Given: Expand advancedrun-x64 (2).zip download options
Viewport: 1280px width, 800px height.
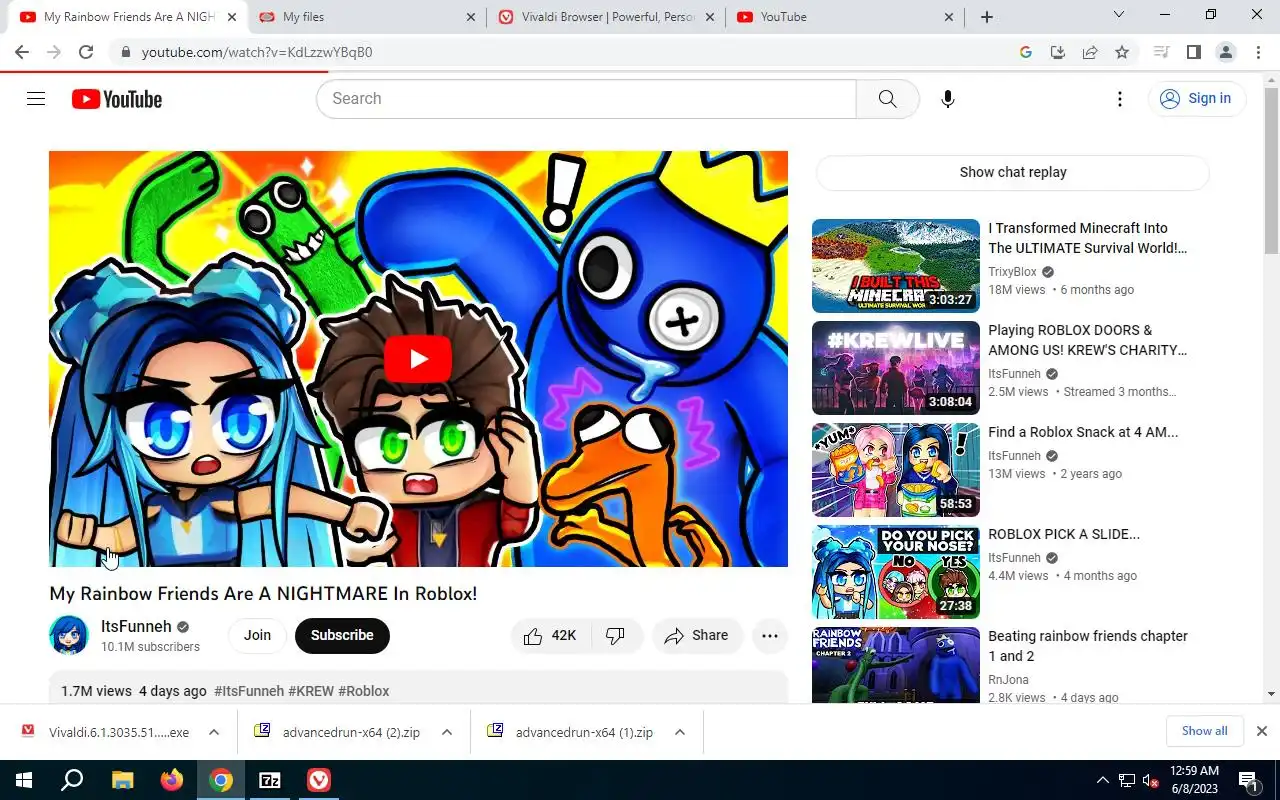Looking at the screenshot, I should click(x=447, y=732).
